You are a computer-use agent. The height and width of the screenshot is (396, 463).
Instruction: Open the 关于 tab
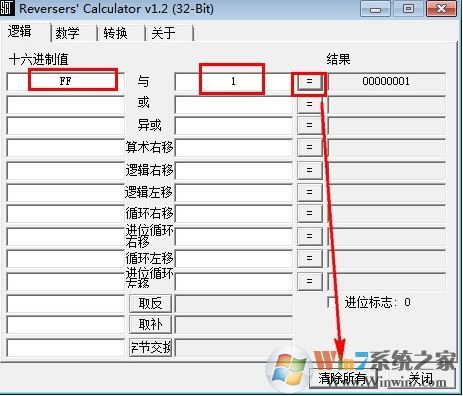tap(169, 33)
